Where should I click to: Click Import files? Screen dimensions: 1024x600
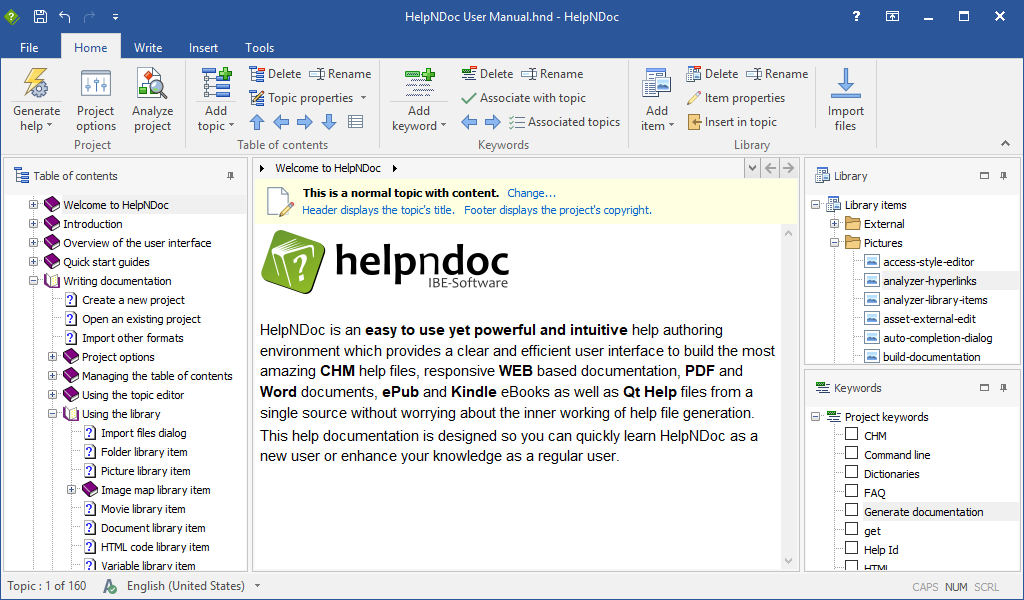click(845, 99)
